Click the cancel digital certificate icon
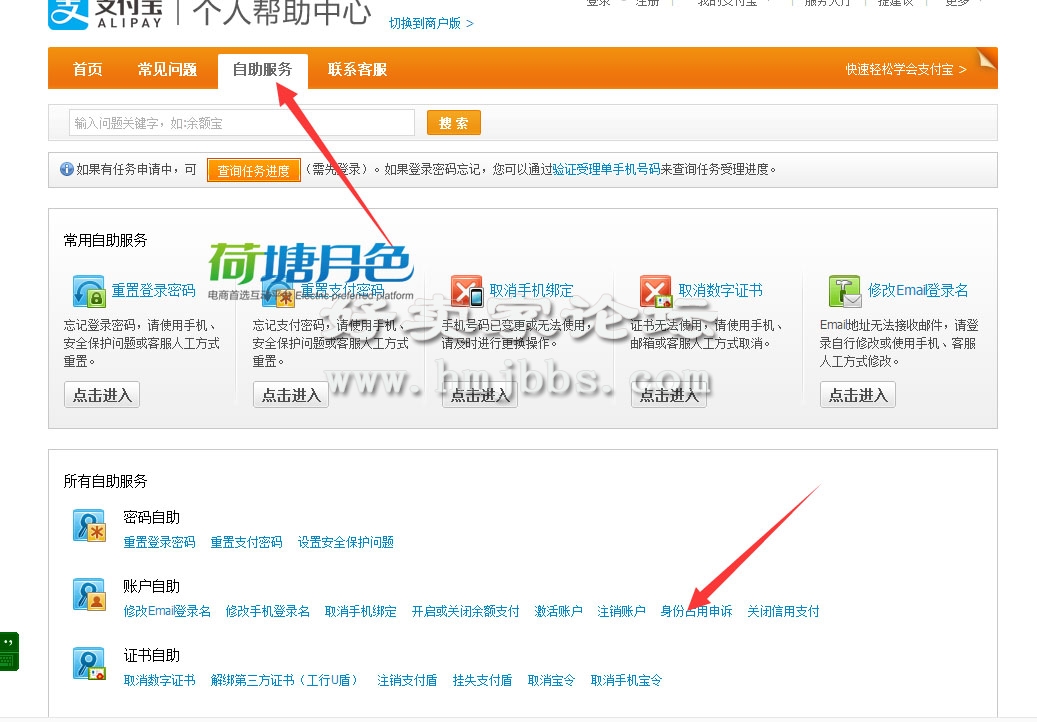This screenshot has width=1037, height=722. 655,291
